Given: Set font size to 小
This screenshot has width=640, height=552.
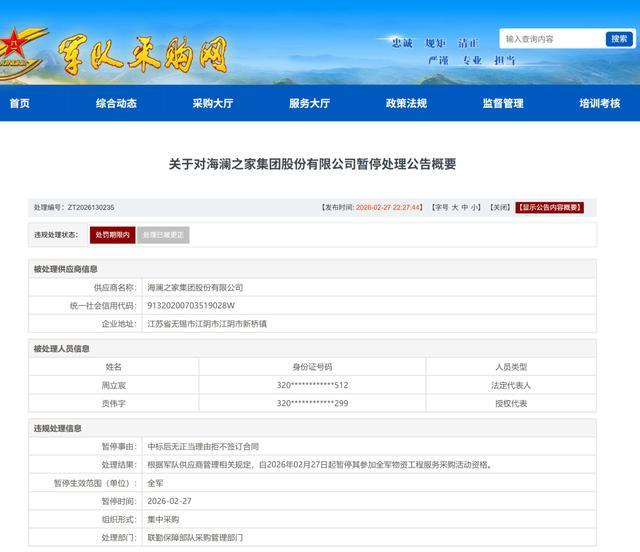Looking at the screenshot, I should 474,207.
